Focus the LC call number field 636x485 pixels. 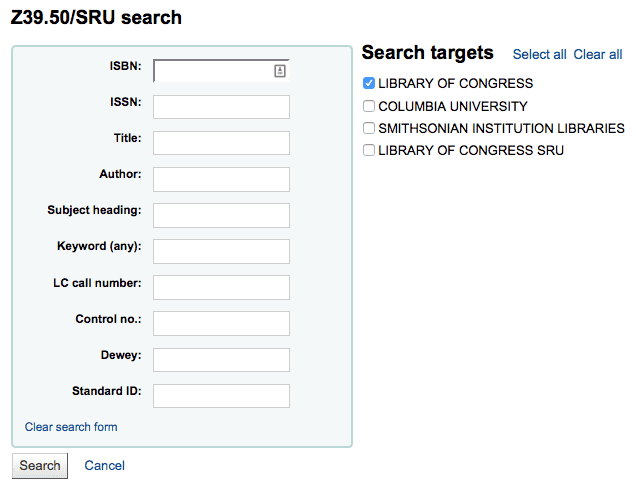[x=221, y=287]
